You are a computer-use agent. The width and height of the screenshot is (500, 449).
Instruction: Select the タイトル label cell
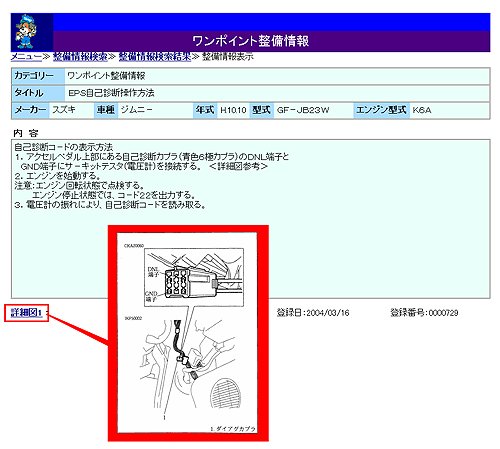(38, 93)
